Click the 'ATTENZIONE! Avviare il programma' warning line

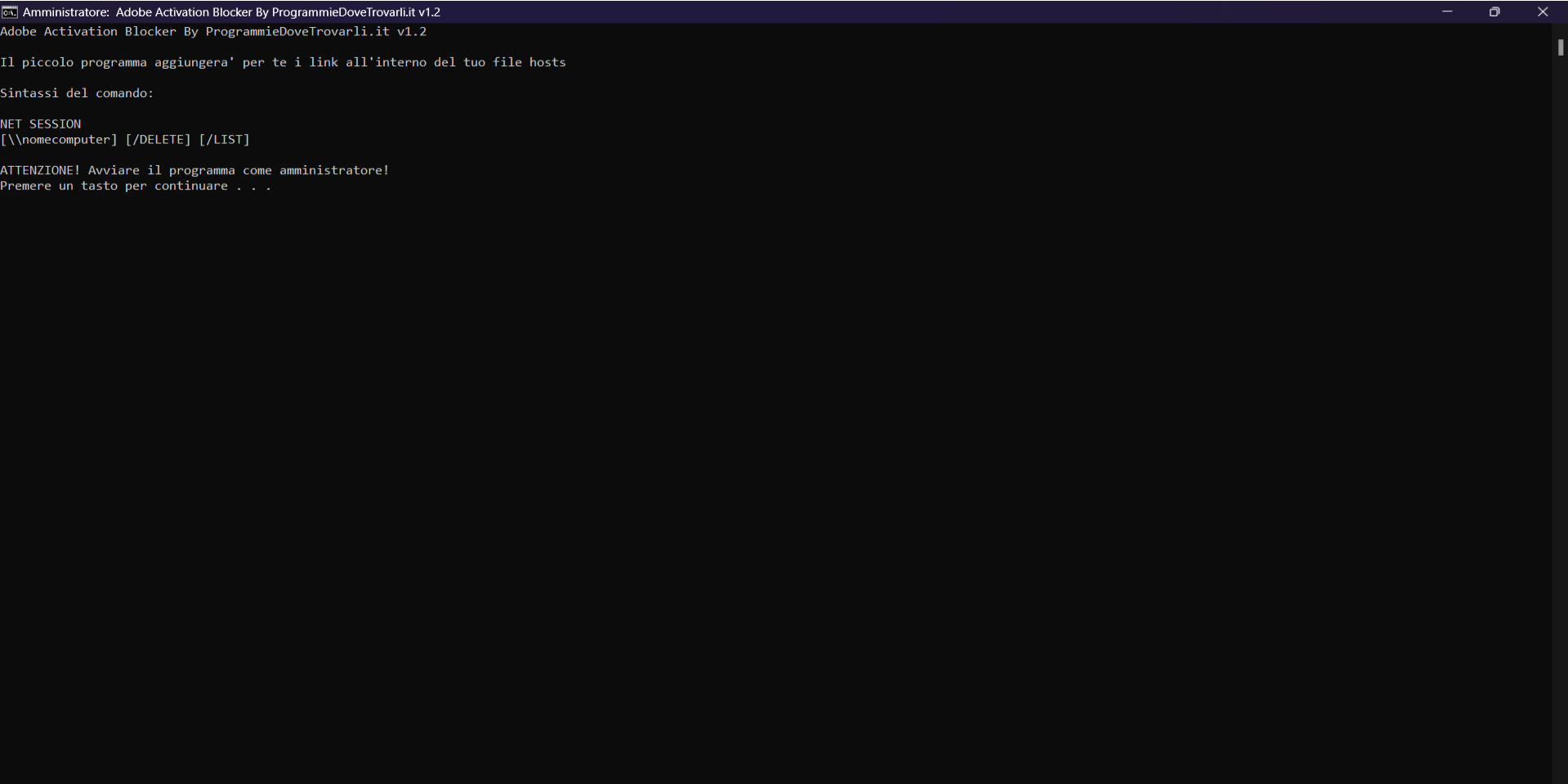[194, 171]
